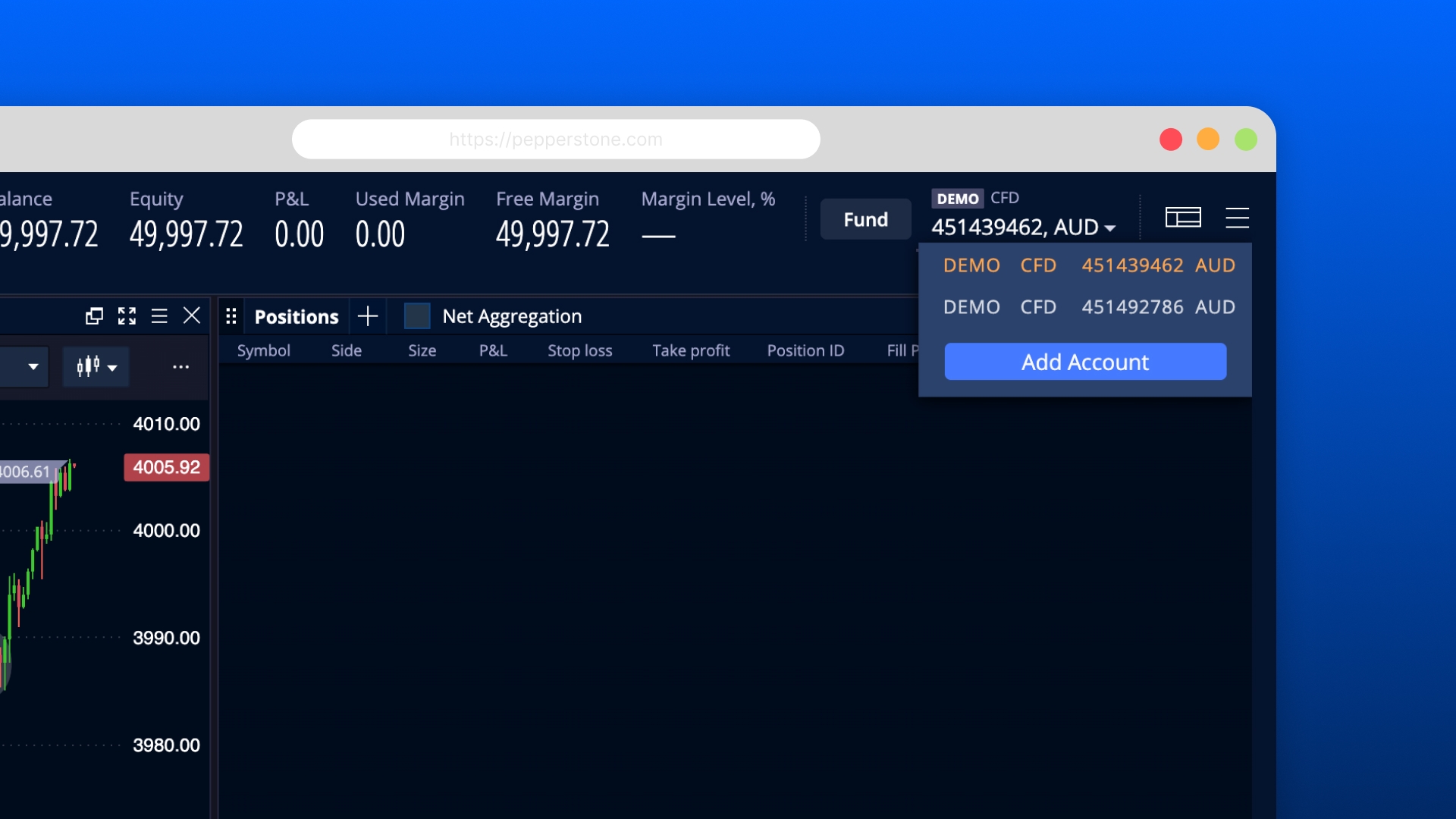Image resolution: width=1456 pixels, height=819 pixels.
Task: Select demo account 451492786 AUD
Action: point(1088,307)
